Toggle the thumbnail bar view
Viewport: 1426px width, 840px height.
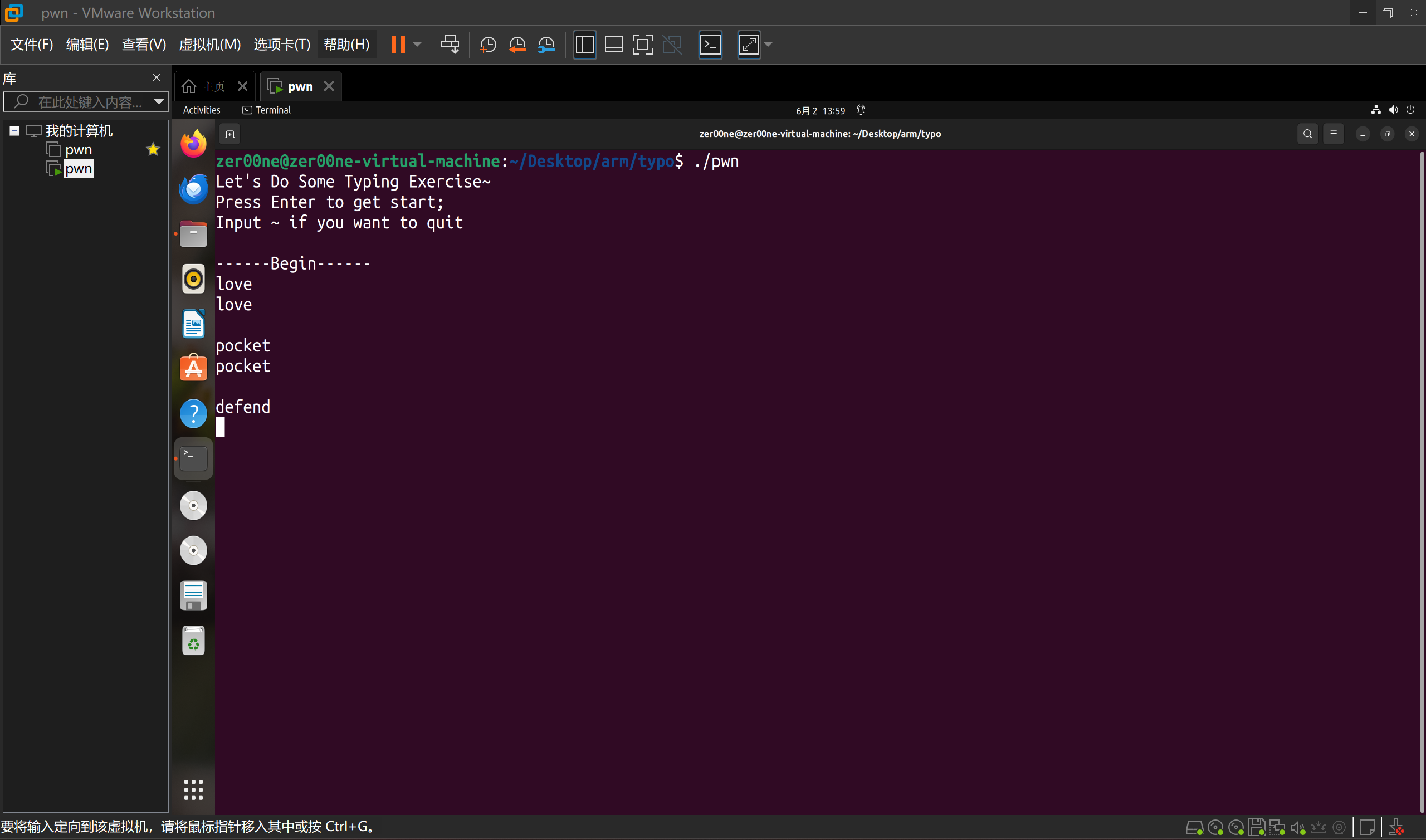coord(613,44)
